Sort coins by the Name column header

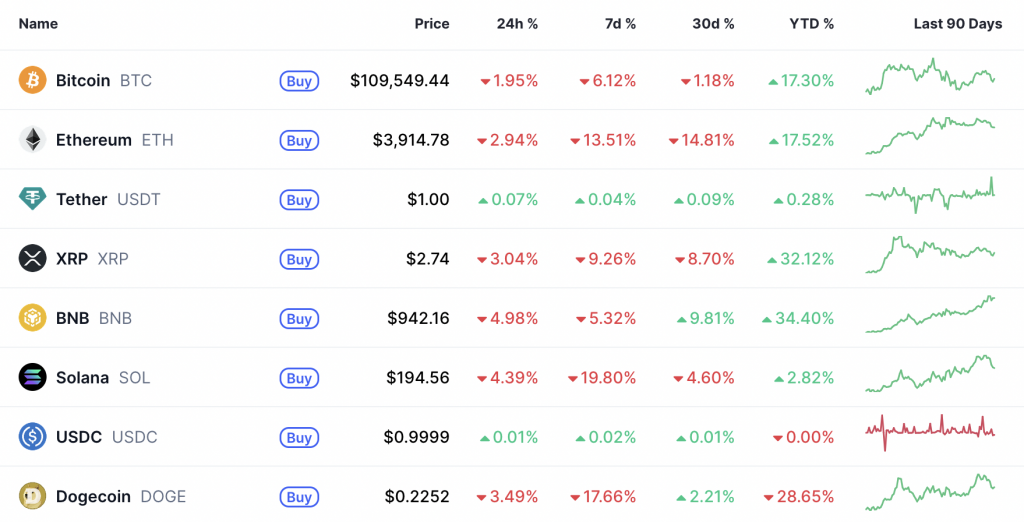(x=38, y=24)
